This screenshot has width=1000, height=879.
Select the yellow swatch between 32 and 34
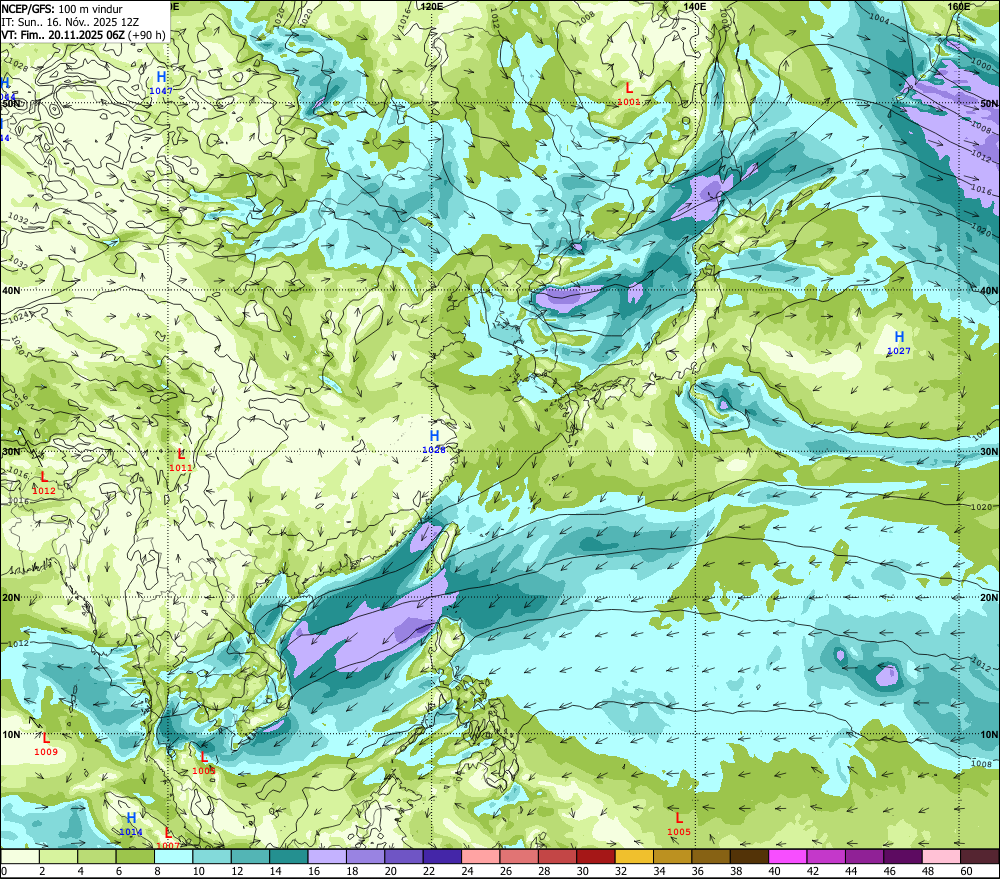coord(634,856)
